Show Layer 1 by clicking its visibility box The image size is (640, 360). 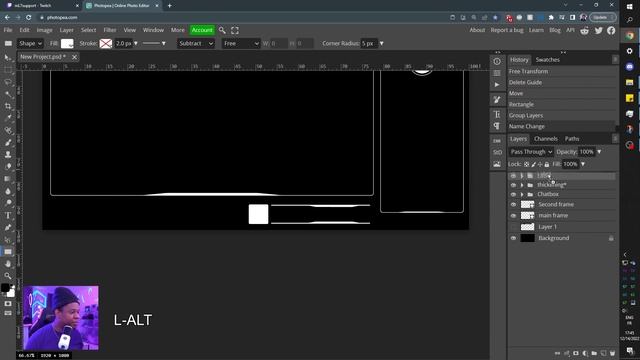513,227
